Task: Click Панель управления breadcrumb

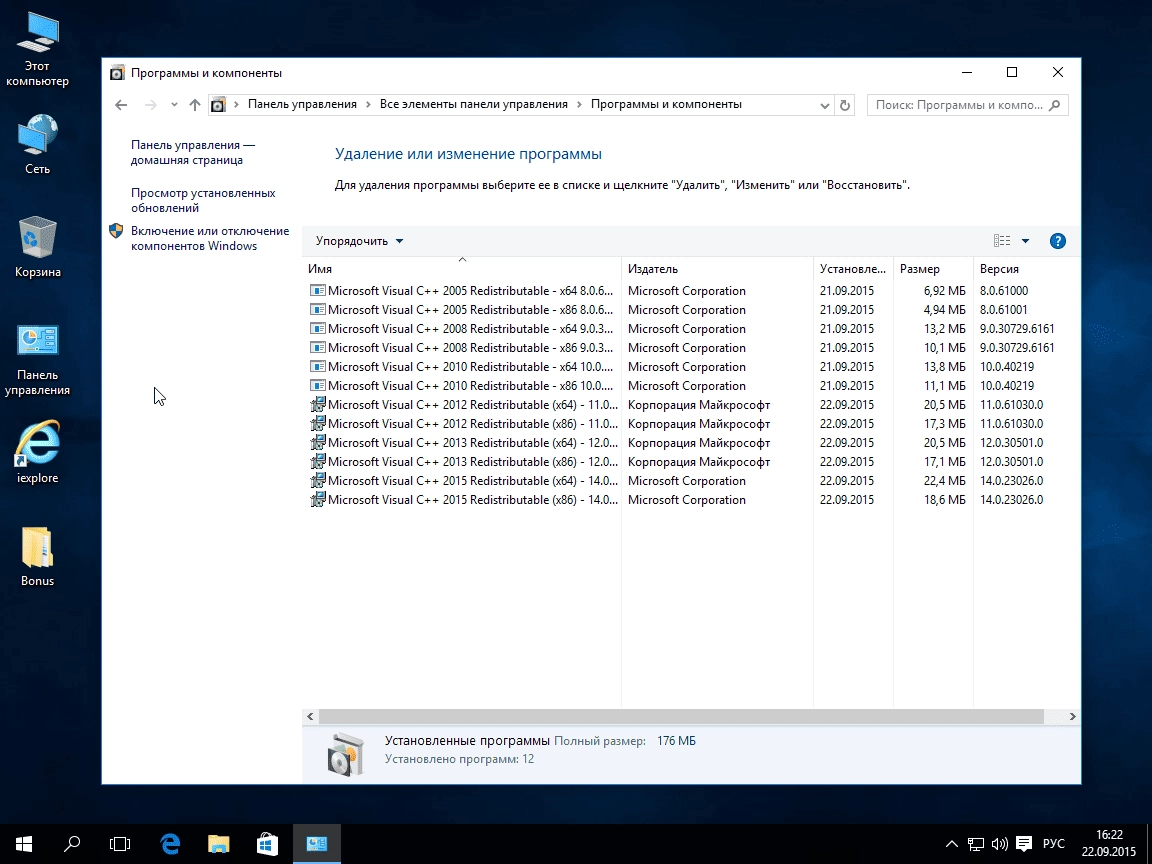Action: click(x=302, y=104)
